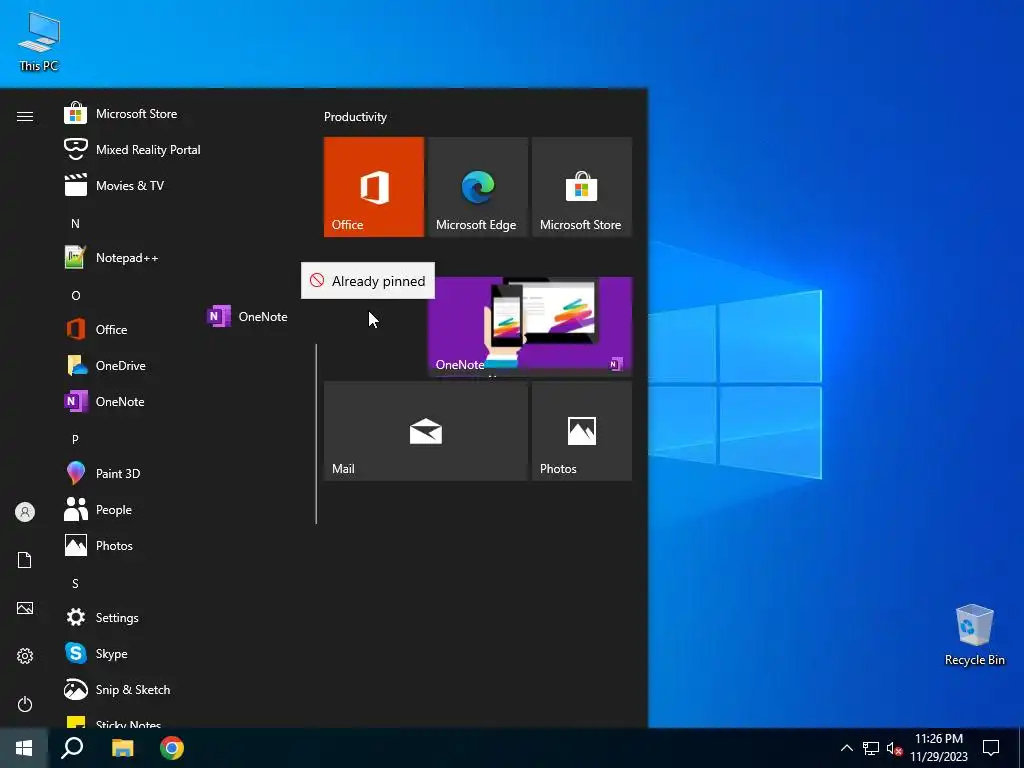The width and height of the screenshot is (1024, 768).
Task: Open the Microsoft Edge tile
Action: click(477, 187)
